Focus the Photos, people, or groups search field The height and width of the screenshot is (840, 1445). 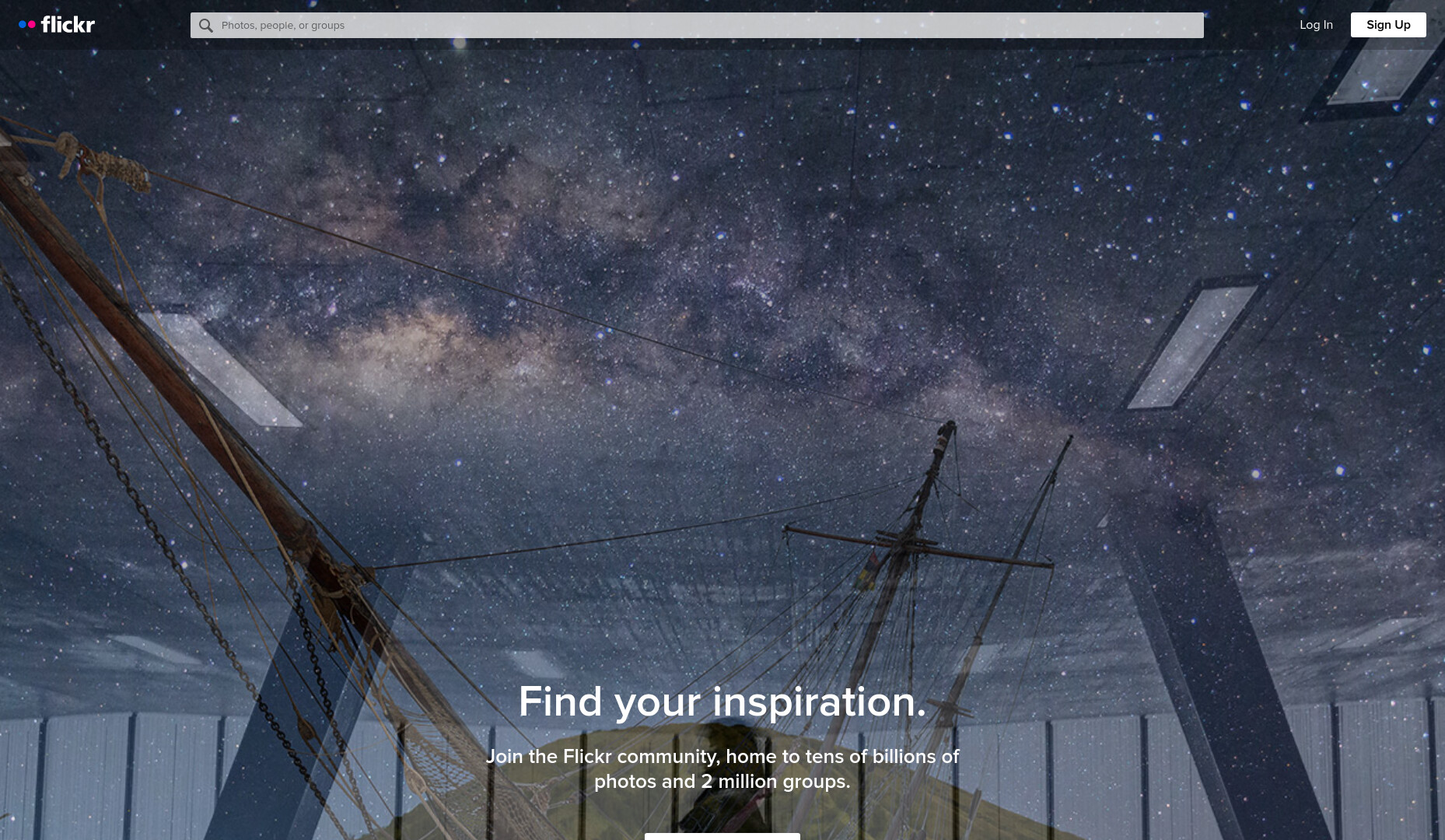[697, 26]
